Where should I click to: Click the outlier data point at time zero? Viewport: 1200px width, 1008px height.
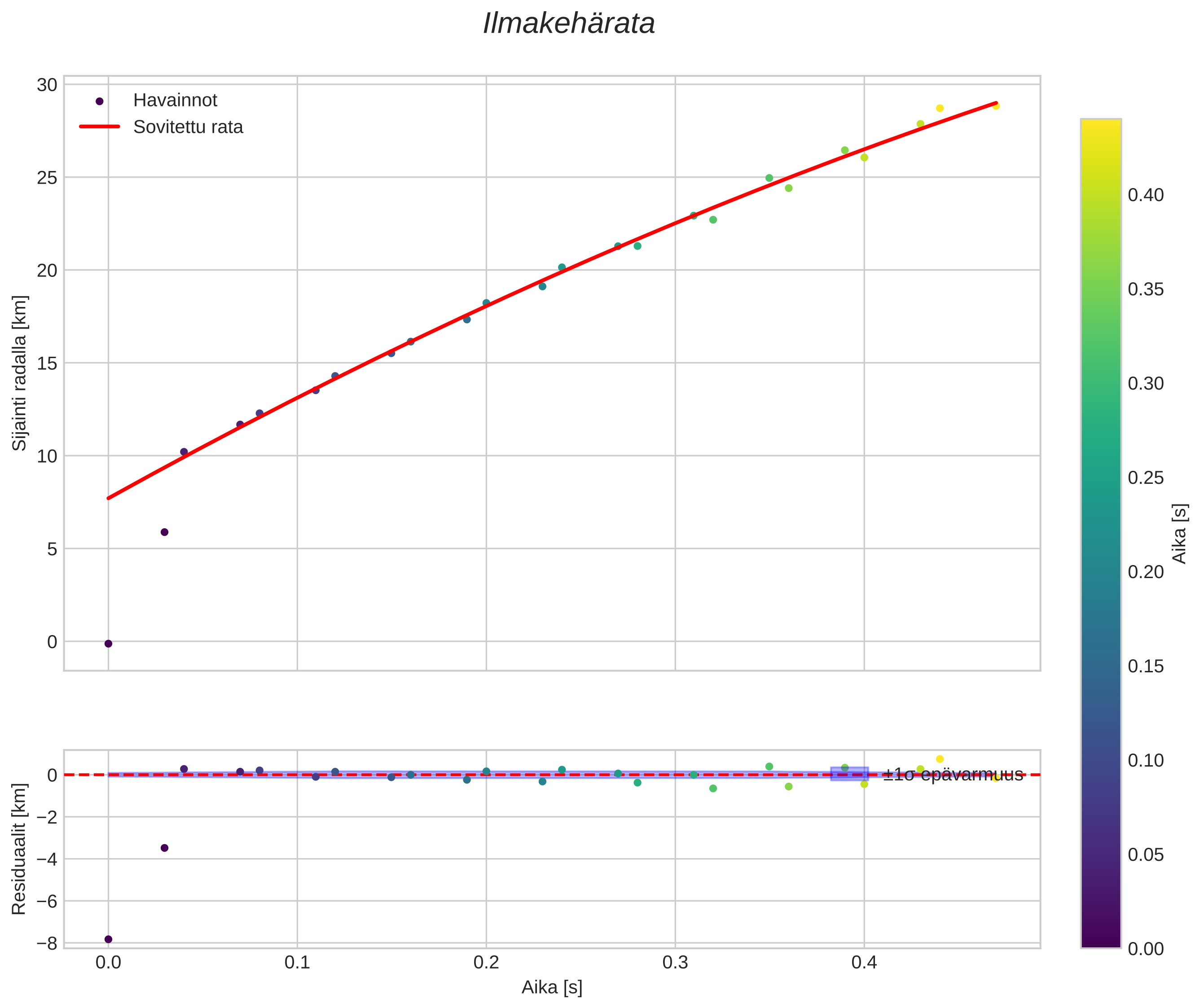(x=108, y=644)
